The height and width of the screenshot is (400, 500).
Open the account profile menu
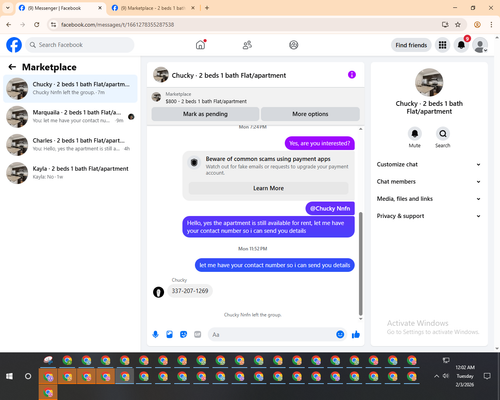[x=480, y=45]
